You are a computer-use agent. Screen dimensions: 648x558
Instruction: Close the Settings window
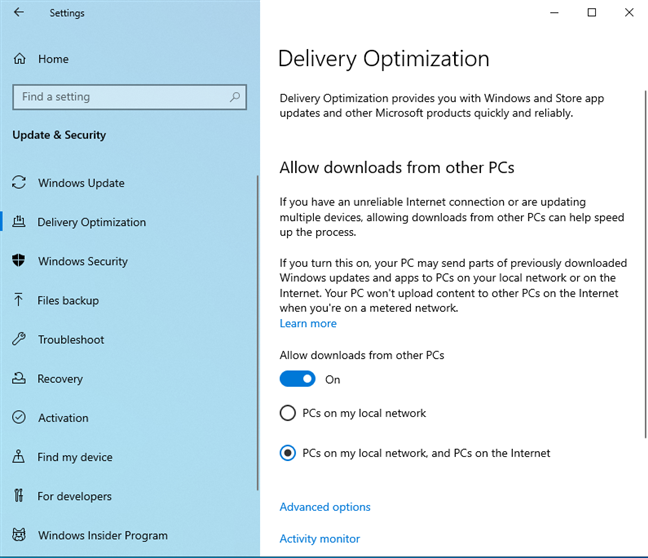629,13
